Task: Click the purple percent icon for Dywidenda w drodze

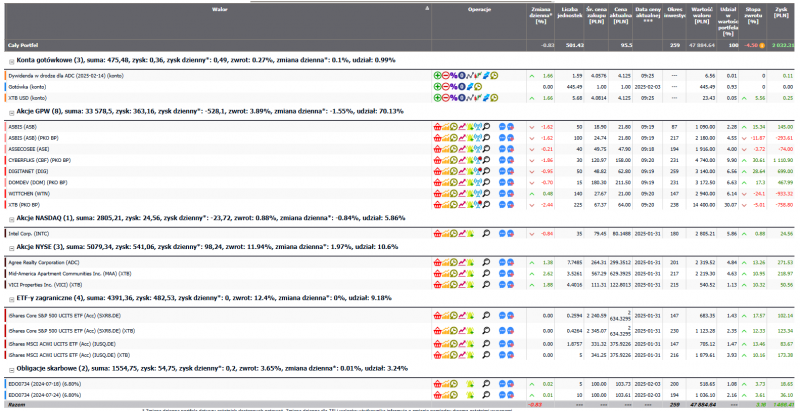Action: click(x=454, y=76)
